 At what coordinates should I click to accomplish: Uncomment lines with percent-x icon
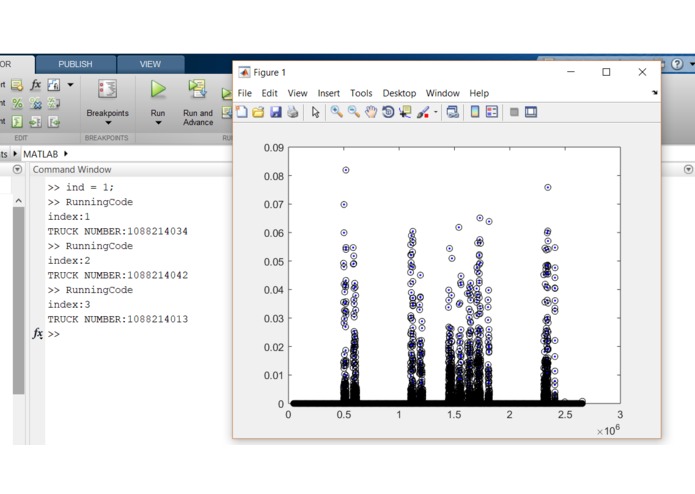35,103
